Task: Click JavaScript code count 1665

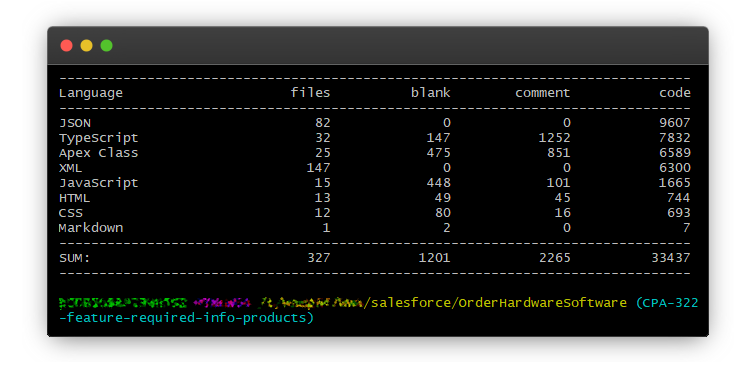Action: 674,183
